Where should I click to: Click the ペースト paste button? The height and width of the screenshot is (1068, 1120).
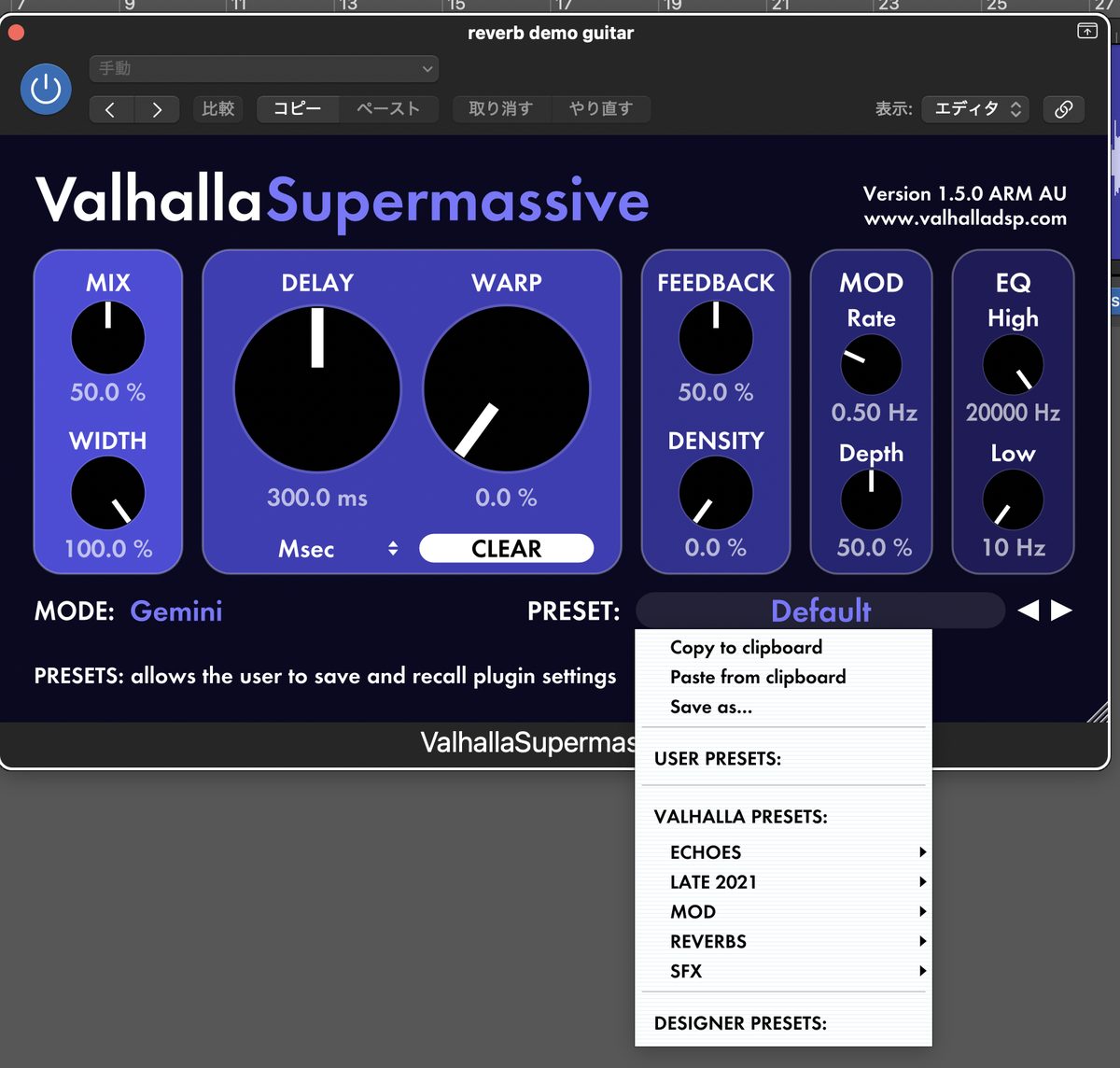[x=388, y=109]
